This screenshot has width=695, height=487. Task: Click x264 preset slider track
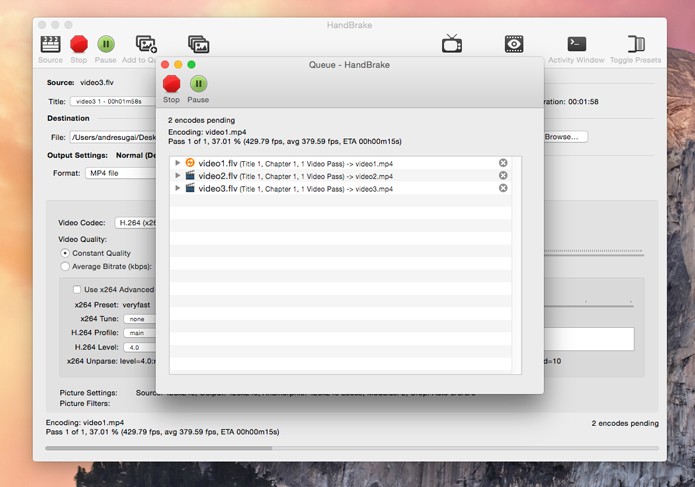coord(589,305)
